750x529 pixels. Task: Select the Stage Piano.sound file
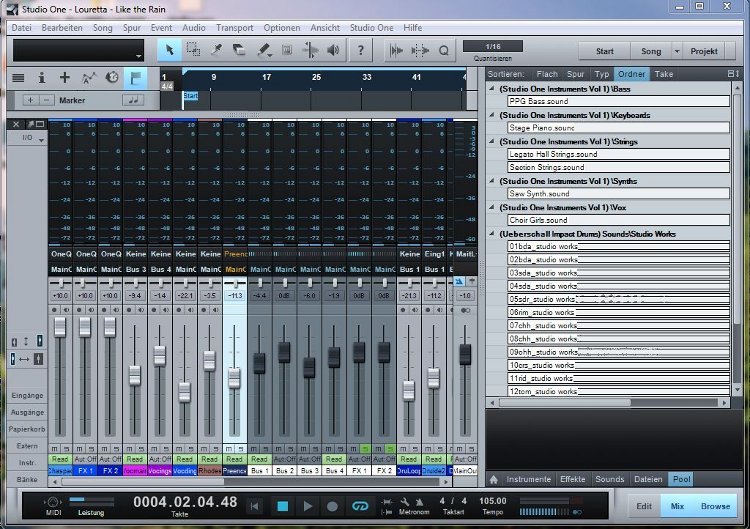(618, 128)
